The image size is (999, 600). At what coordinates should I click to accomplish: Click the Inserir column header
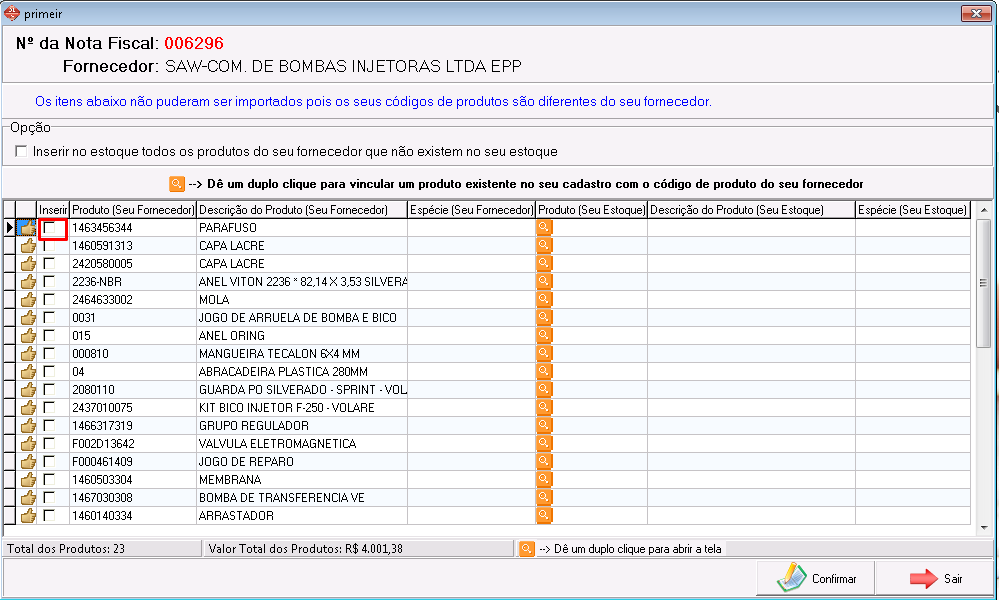[x=53, y=210]
